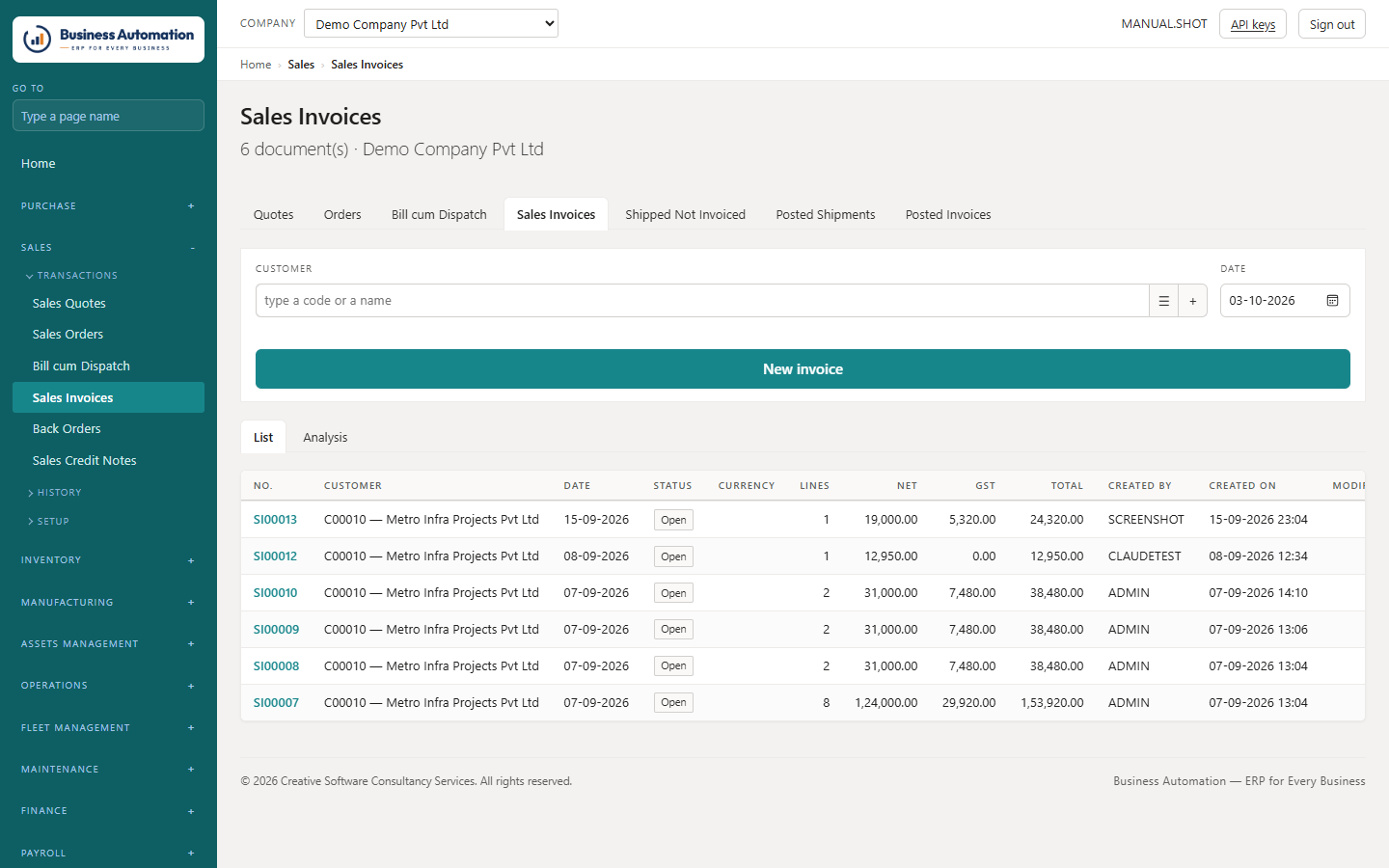Switch to the Quotes tab
Image resolution: width=1389 pixels, height=868 pixels.
point(273,214)
